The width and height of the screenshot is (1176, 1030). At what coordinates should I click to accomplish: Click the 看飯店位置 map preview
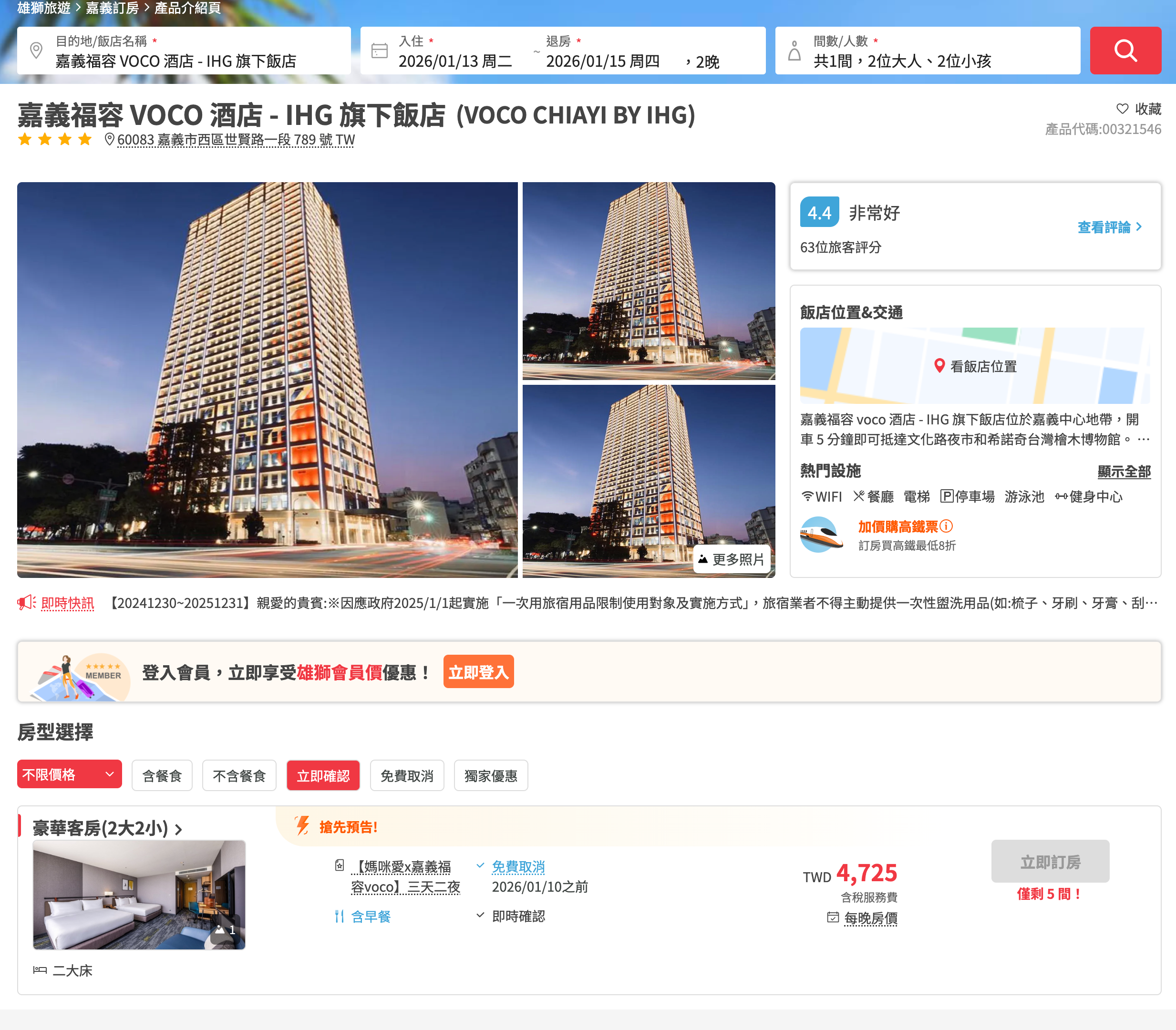coord(975,366)
